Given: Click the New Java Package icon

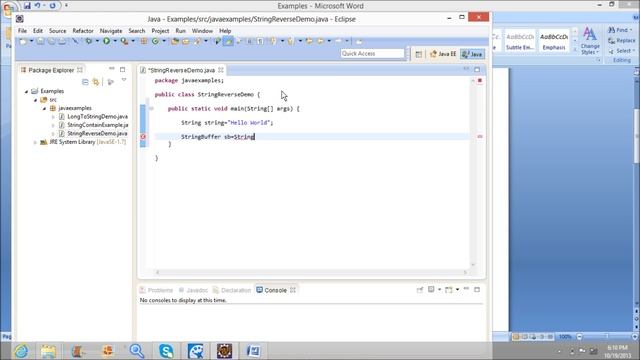Looking at the screenshot, I should click(x=144, y=41).
